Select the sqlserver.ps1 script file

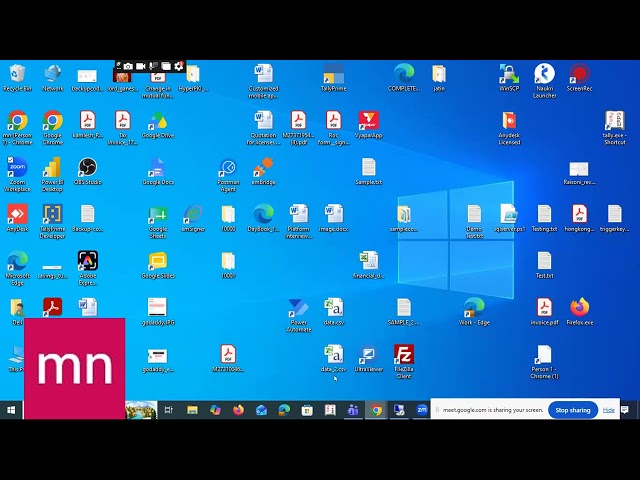coord(509,218)
